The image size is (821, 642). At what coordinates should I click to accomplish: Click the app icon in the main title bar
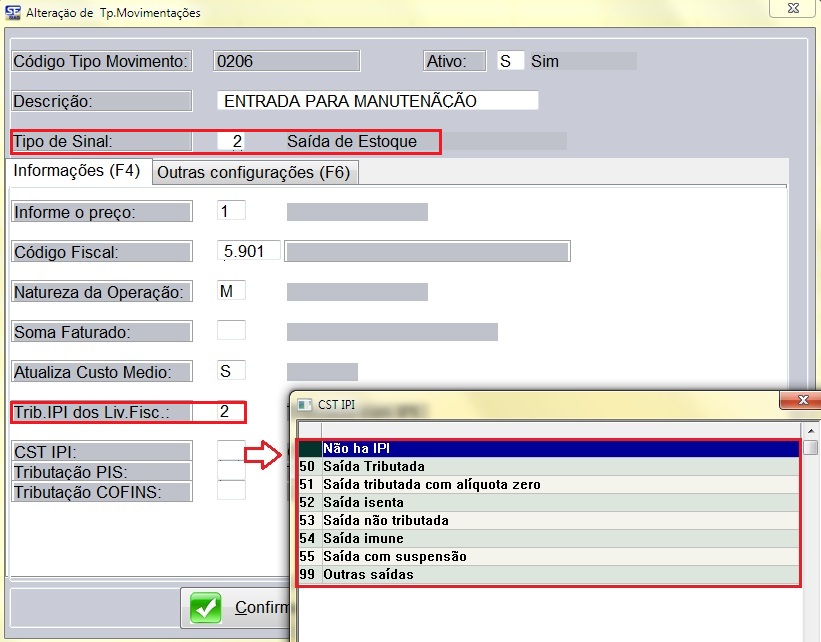coord(13,13)
